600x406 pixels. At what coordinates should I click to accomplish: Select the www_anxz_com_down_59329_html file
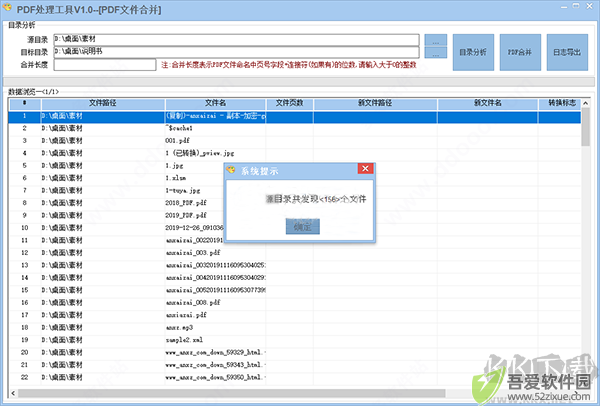(295, 352)
